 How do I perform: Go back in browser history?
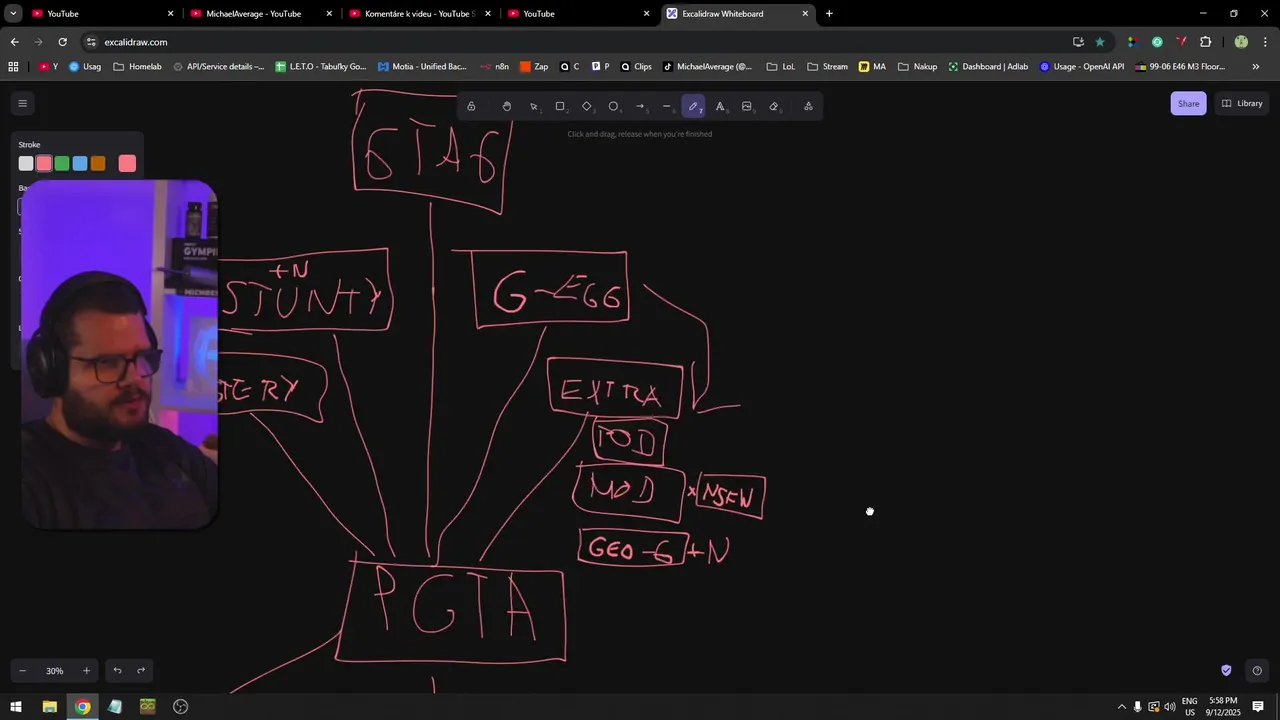[14, 42]
